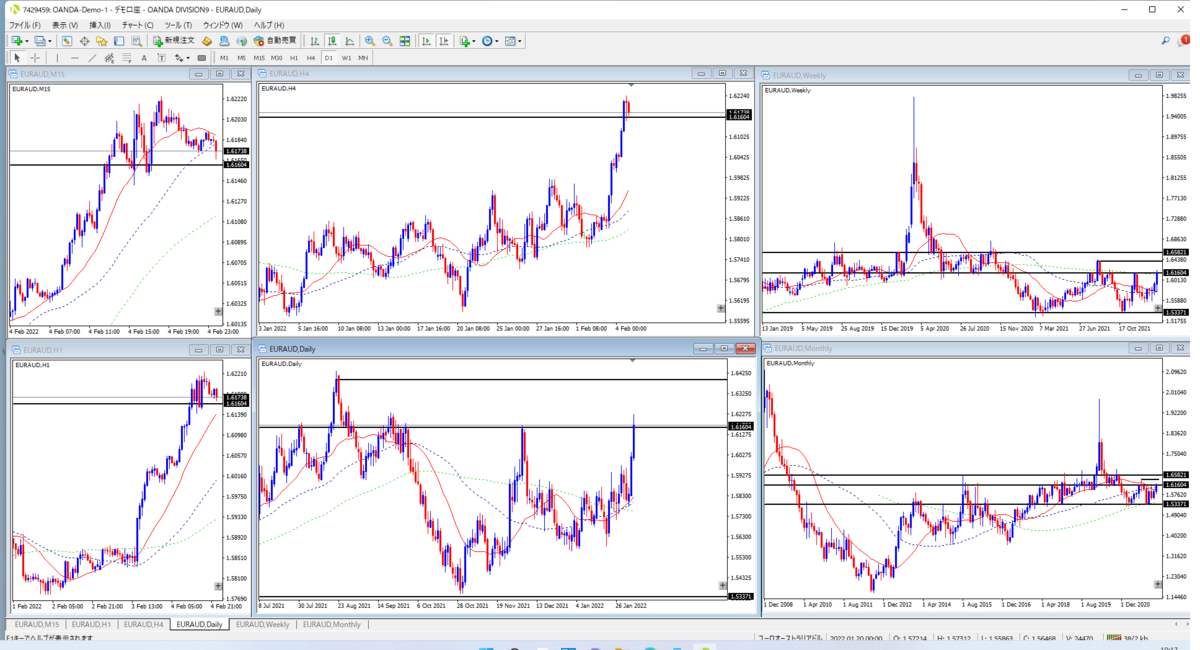This screenshot has width=1200, height=650.
Task: Click the 新規注文 new order button
Action: pyautogui.click(x=174, y=41)
